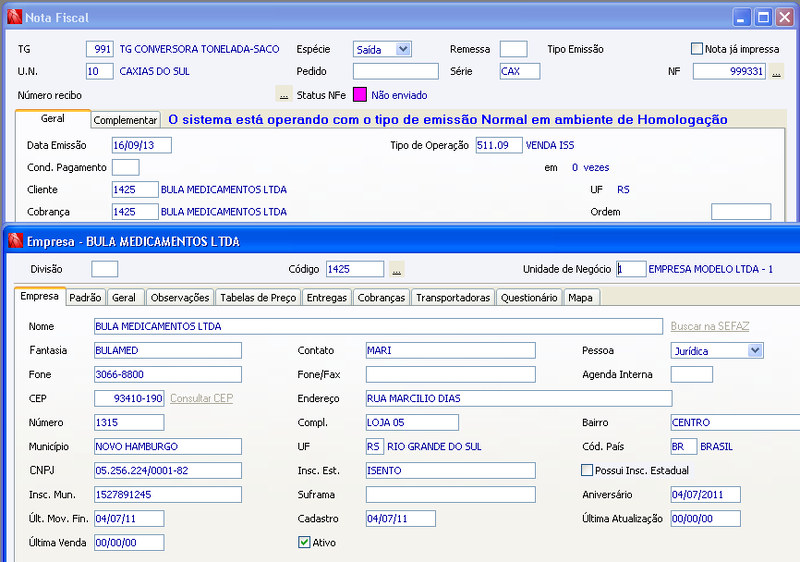Image resolution: width=800 pixels, height=562 pixels.
Task: Click the Fantasia field BULAMED
Action: [x=168, y=350]
